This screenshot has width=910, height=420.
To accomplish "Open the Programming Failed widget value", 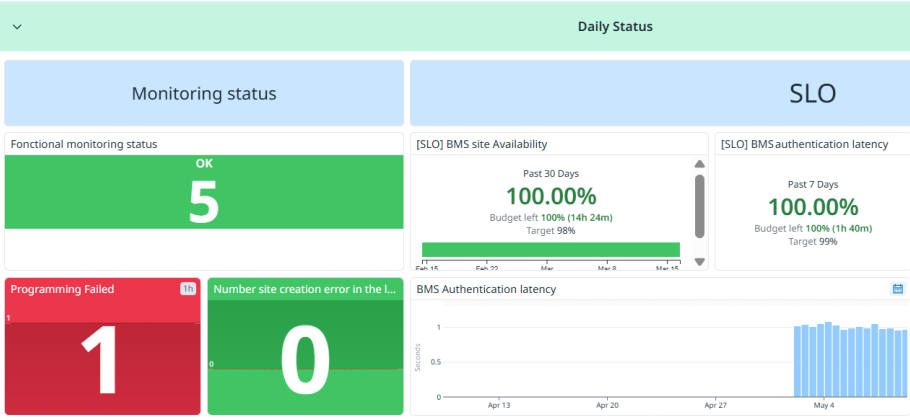I will (x=103, y=357).
